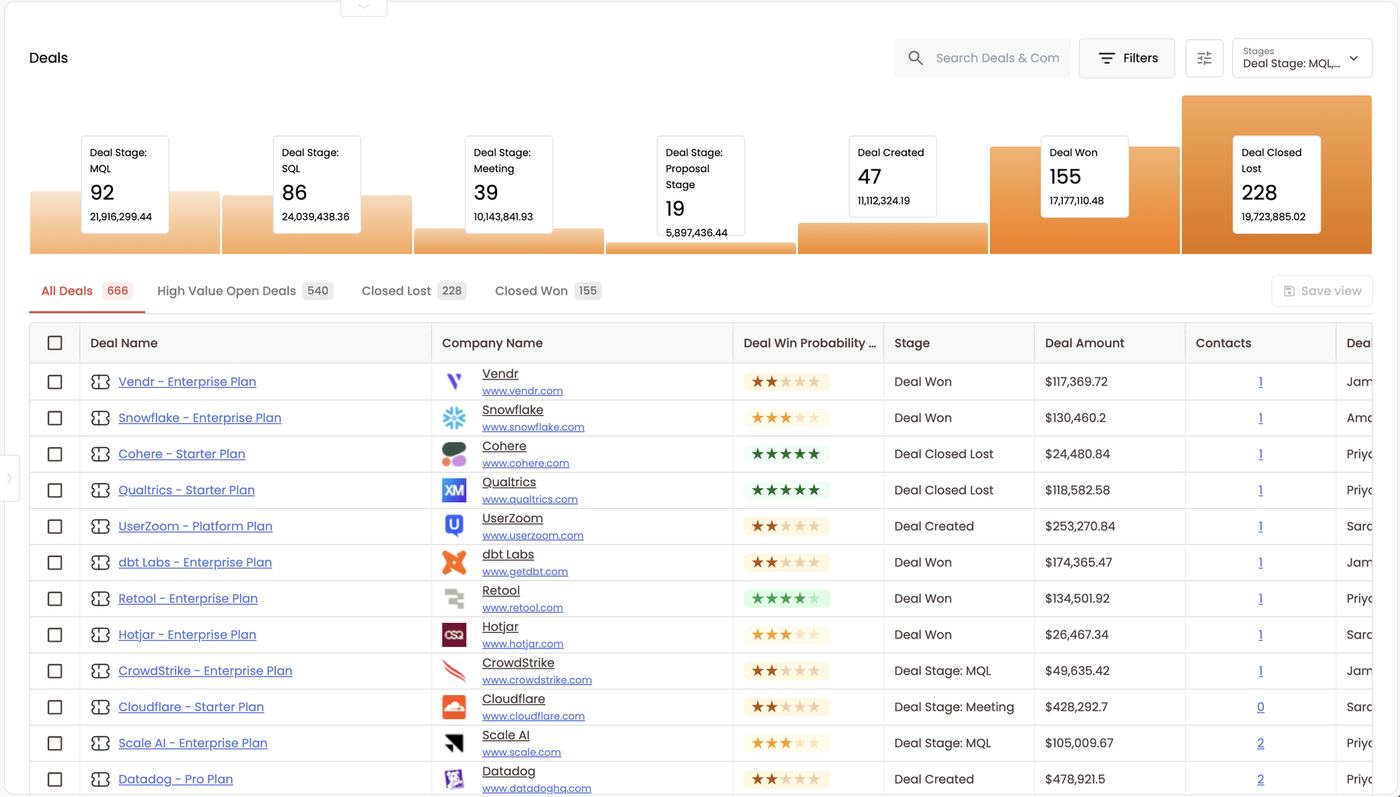This screenshot has width=1400, height=797.
Task: Open Scale AI contacts count 2
Action: [1260, 743]
